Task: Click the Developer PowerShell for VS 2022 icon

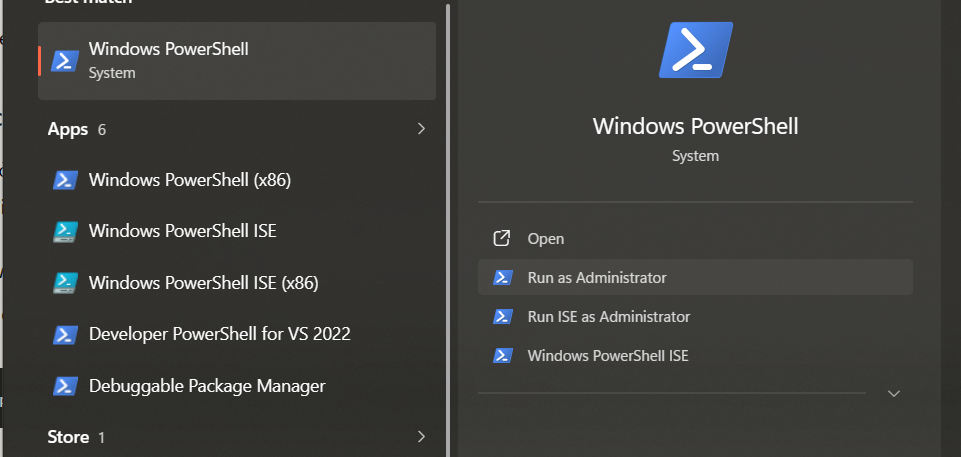Action: pos(65,334)
